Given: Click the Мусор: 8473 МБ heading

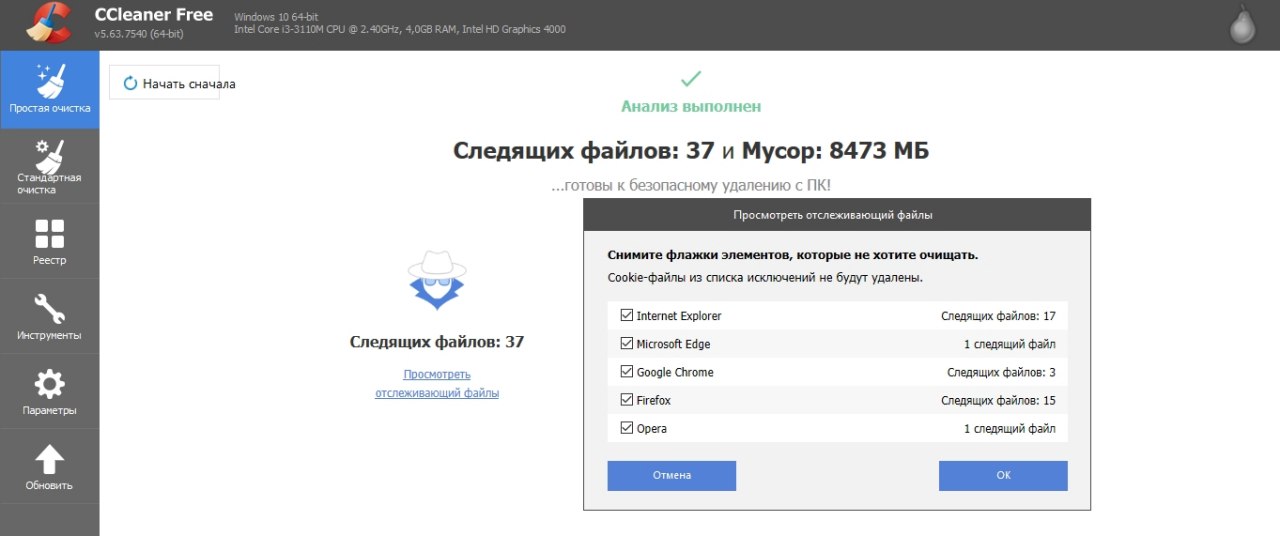Looking at the screenshot, I should [835, 151].
